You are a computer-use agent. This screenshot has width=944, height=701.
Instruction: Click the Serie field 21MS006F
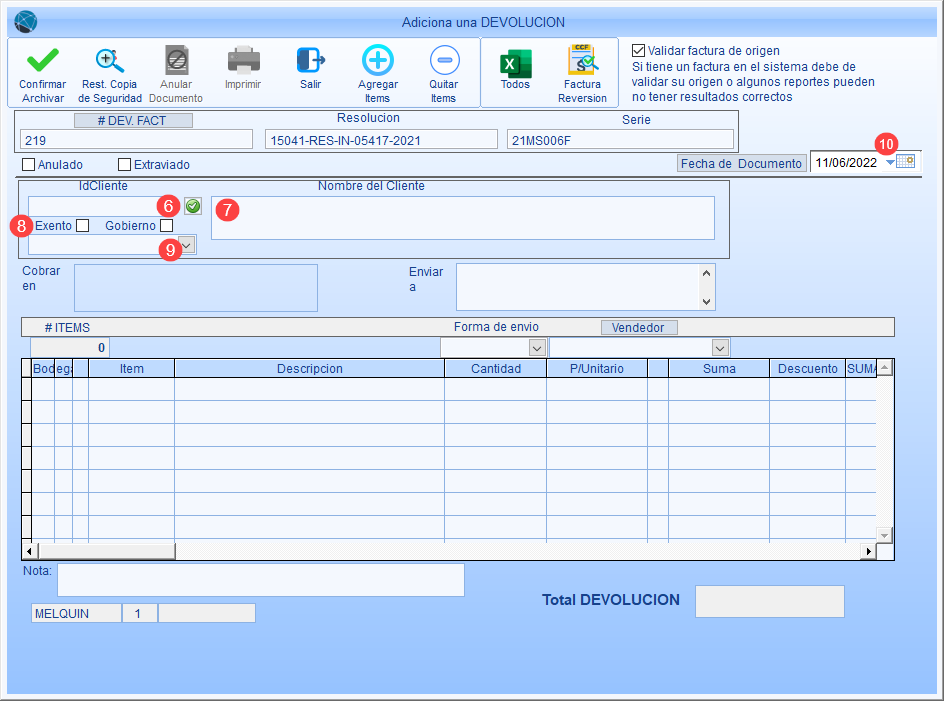click(620, 140)
